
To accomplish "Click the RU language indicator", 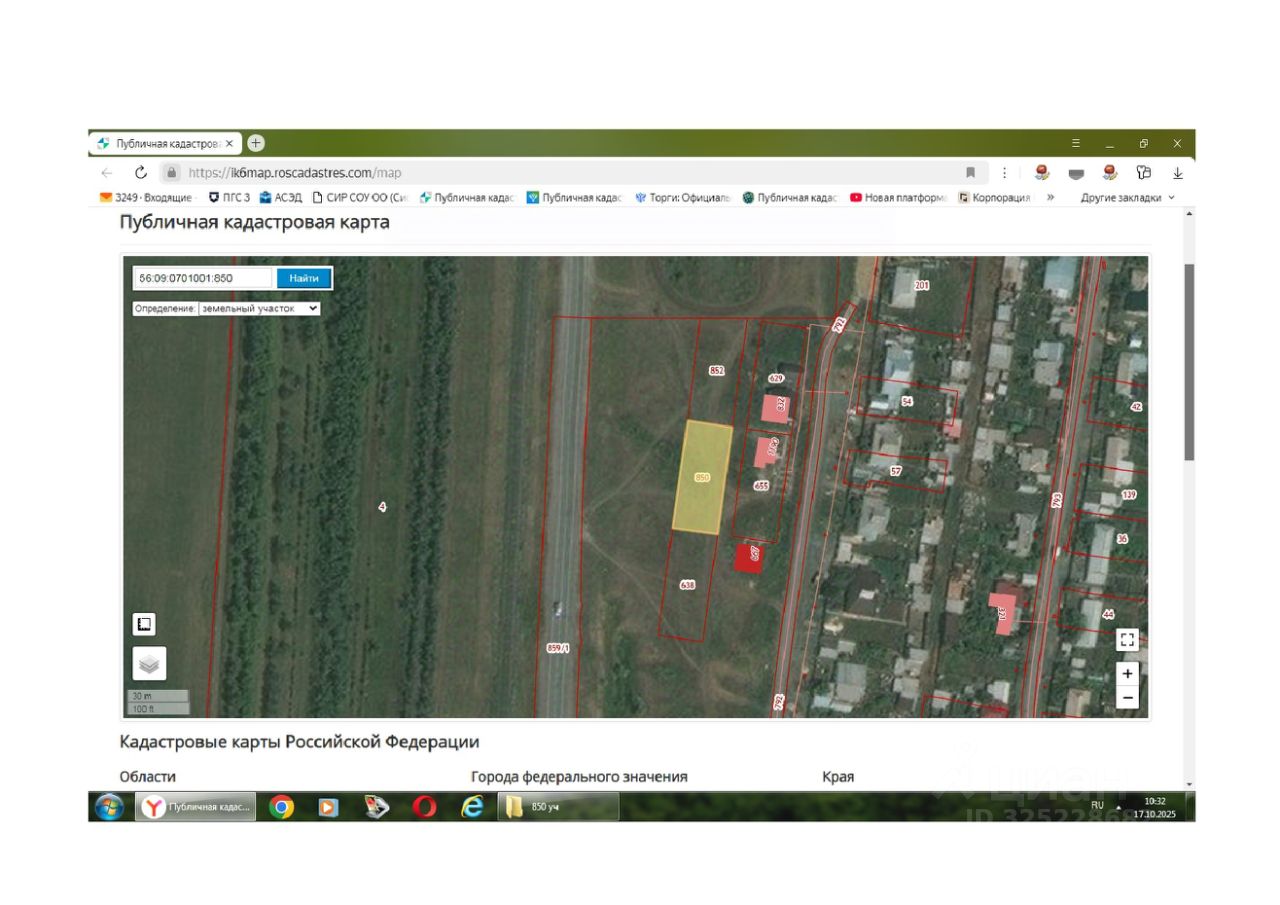I will 1097,805.
